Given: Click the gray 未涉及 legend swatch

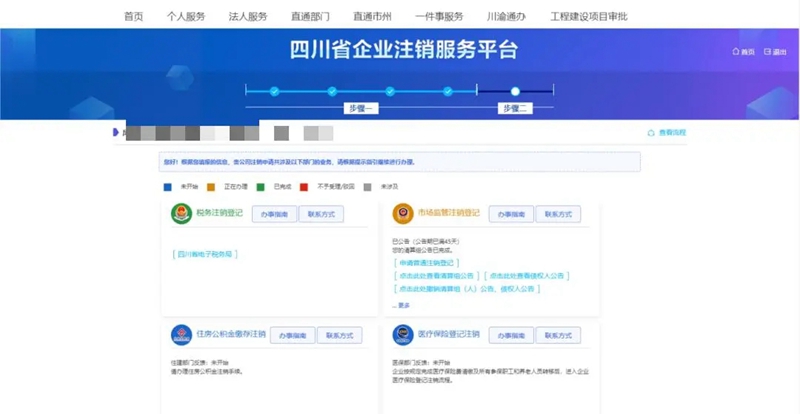Looking at the screenshot, I should (x=367, y=187).
